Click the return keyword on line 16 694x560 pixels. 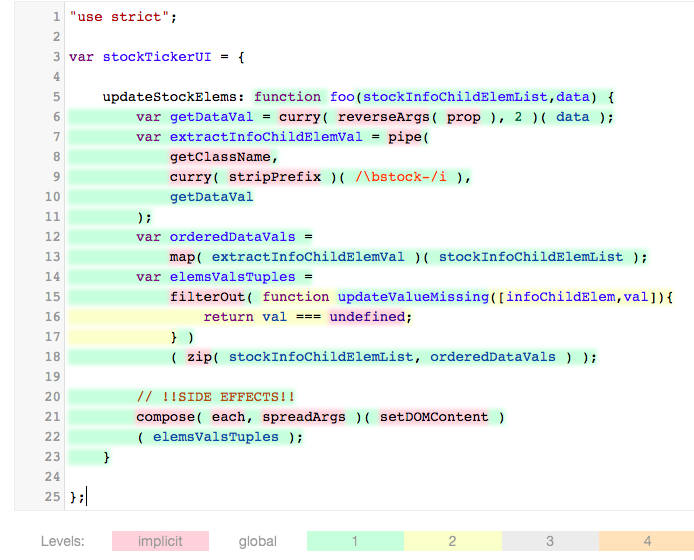(x=228, y=317)
